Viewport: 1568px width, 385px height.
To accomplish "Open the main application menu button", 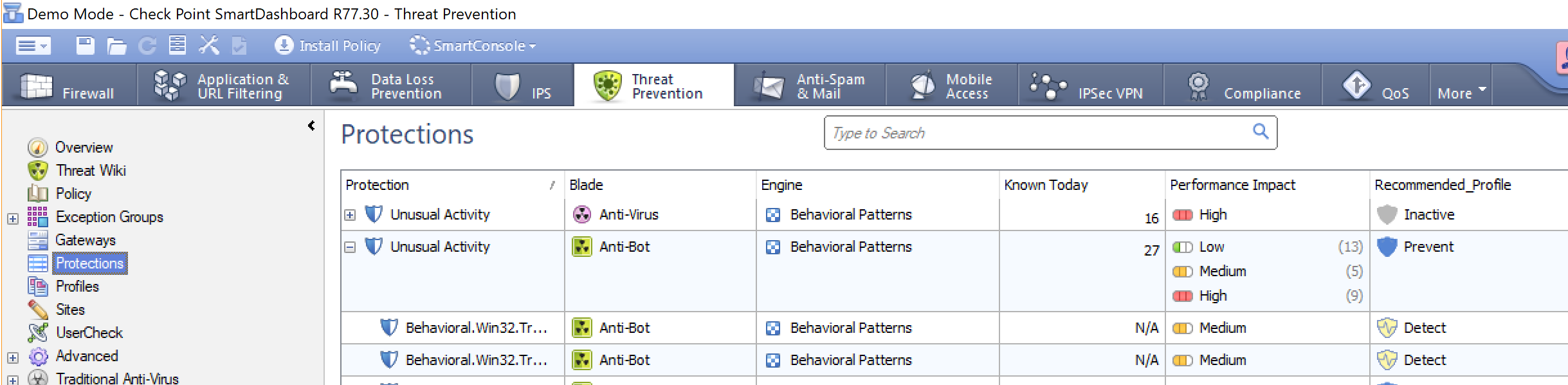I will pos(33,46).
